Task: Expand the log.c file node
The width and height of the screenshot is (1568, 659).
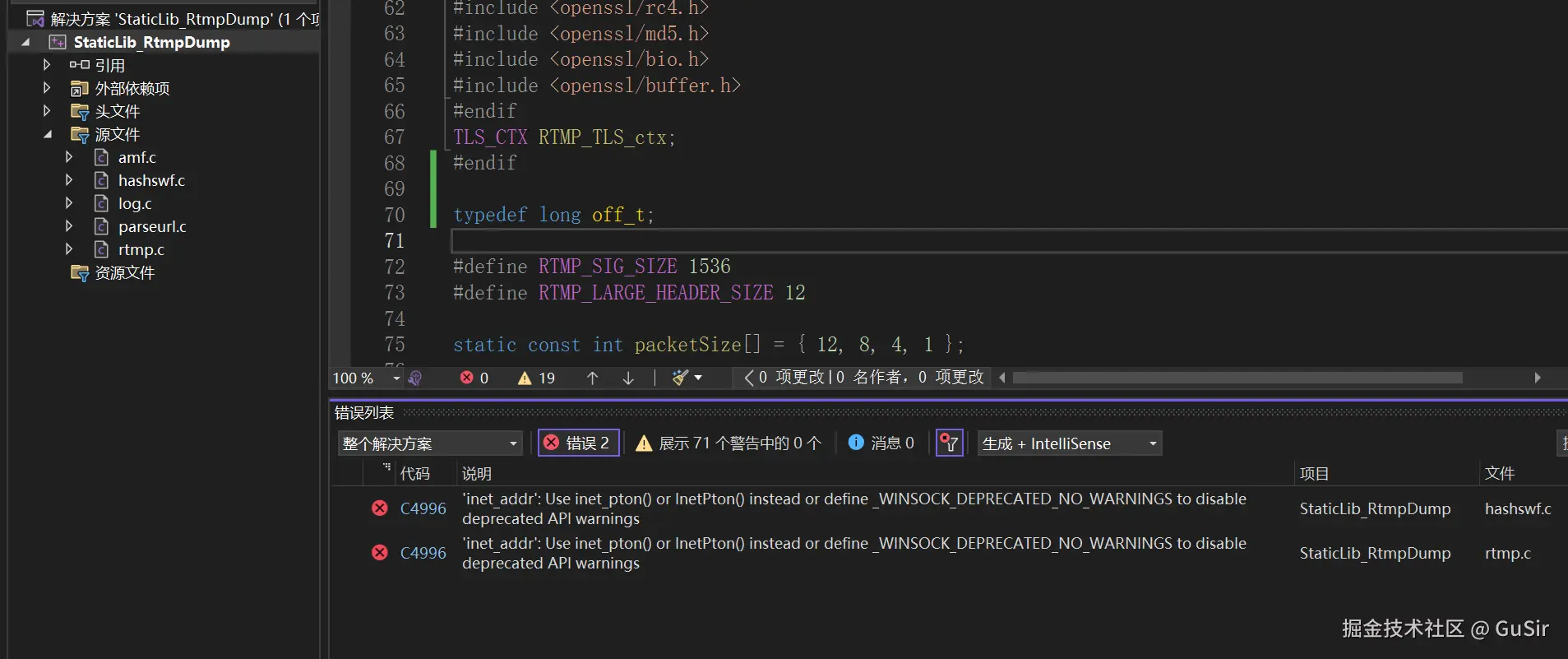Action: (69, 202)
